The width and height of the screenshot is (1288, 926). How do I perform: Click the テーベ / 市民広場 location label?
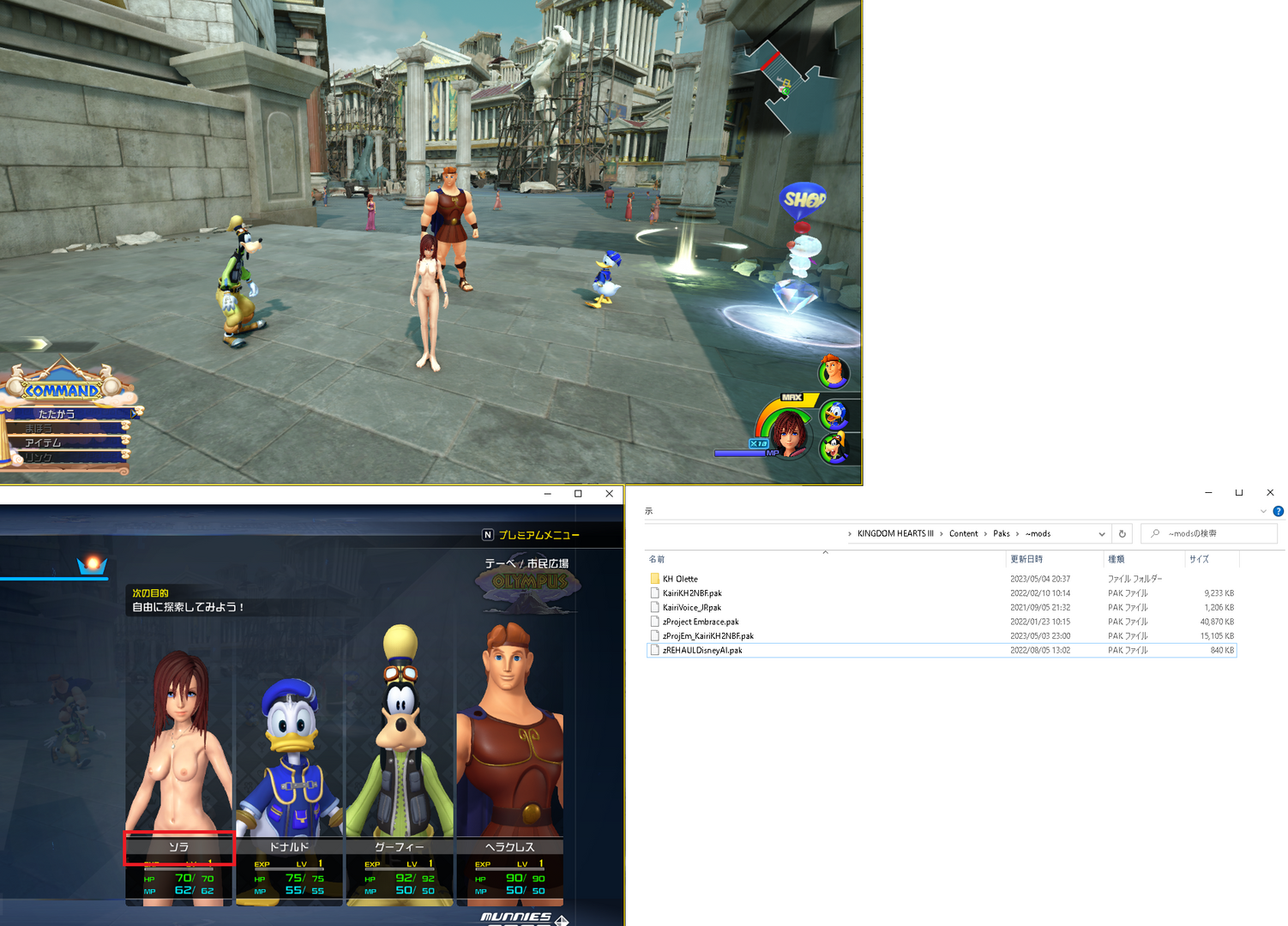tap(527, 563)
